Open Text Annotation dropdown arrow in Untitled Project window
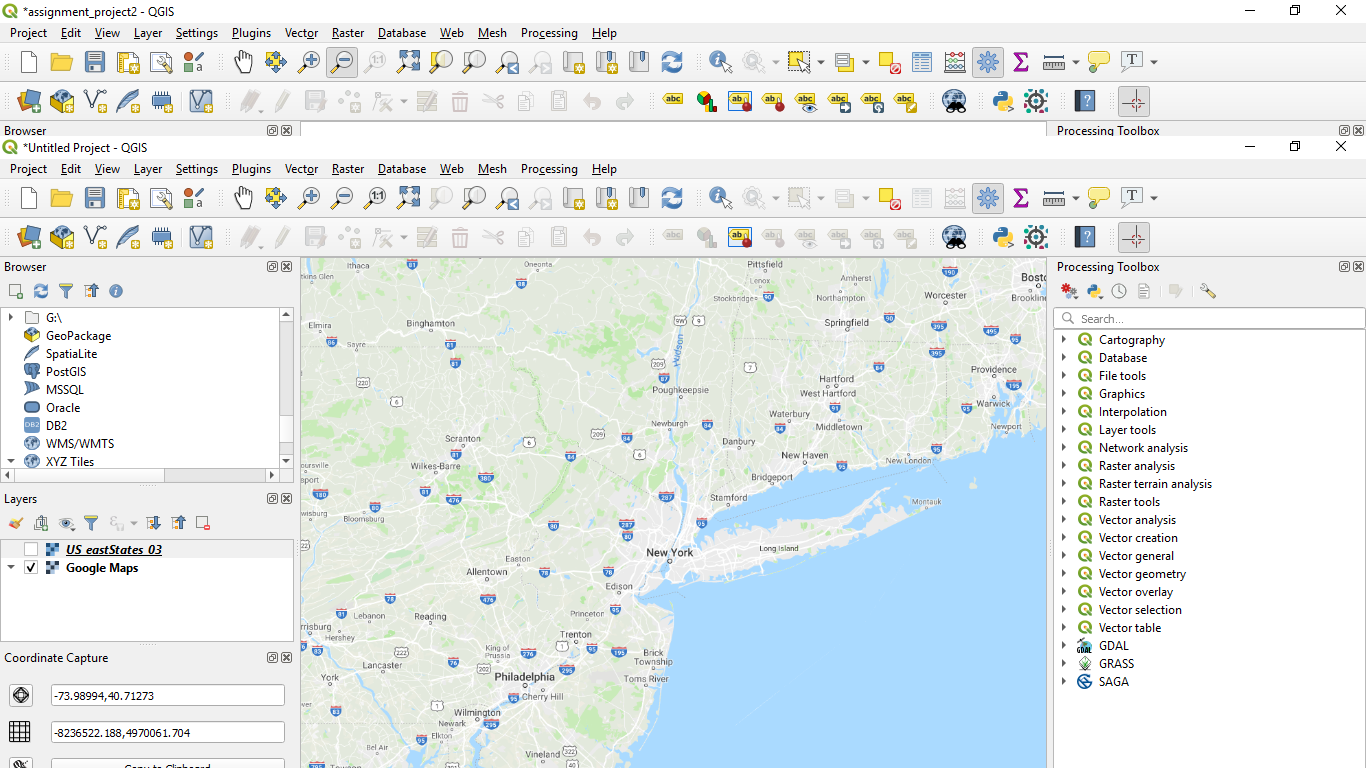Screen dimensions: 1366x768 1153,198
